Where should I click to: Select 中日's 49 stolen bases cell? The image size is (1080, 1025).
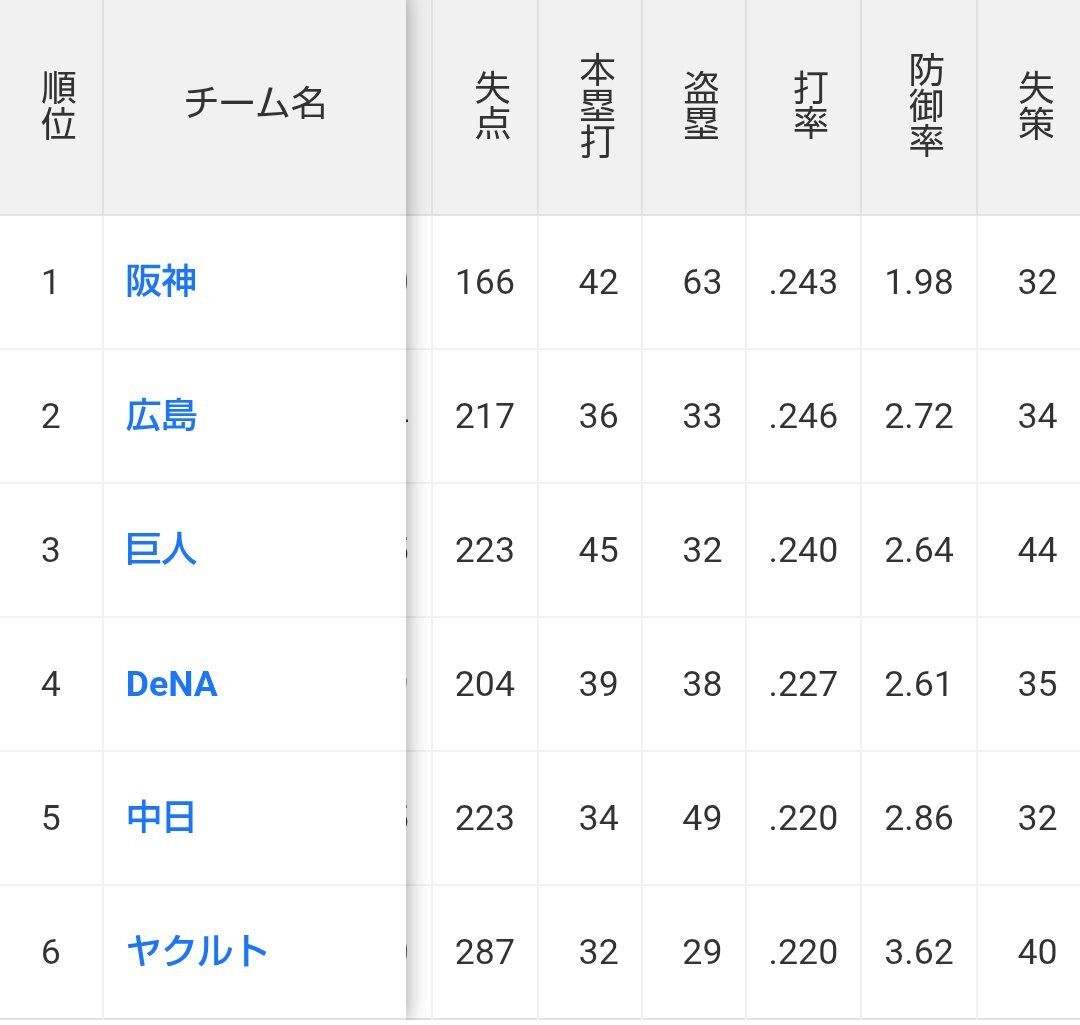(x=702, y=818)
